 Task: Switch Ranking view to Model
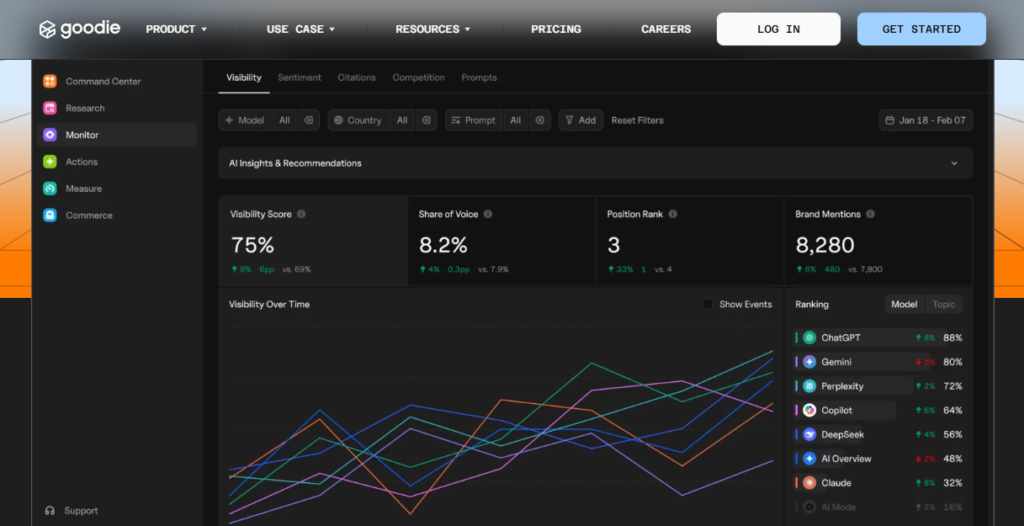tap(904, 304)
